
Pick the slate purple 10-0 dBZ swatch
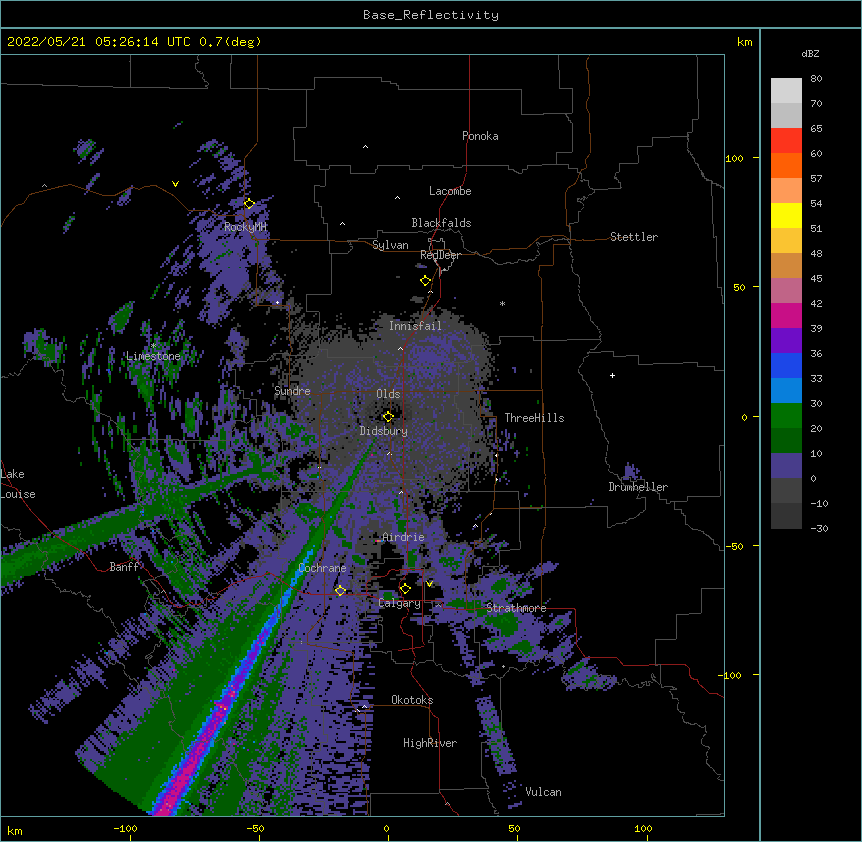tap(786, 466)
